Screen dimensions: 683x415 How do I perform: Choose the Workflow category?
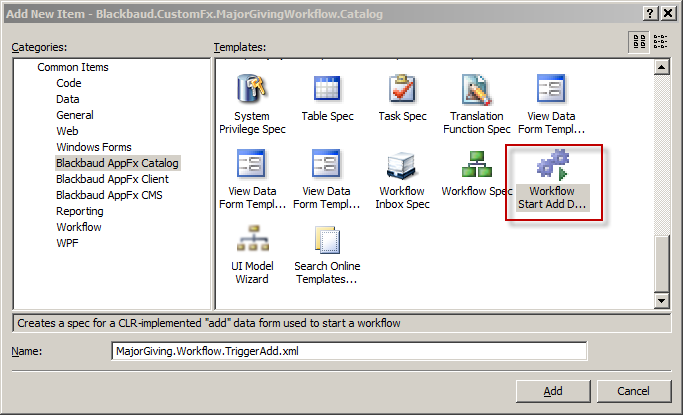78,227
